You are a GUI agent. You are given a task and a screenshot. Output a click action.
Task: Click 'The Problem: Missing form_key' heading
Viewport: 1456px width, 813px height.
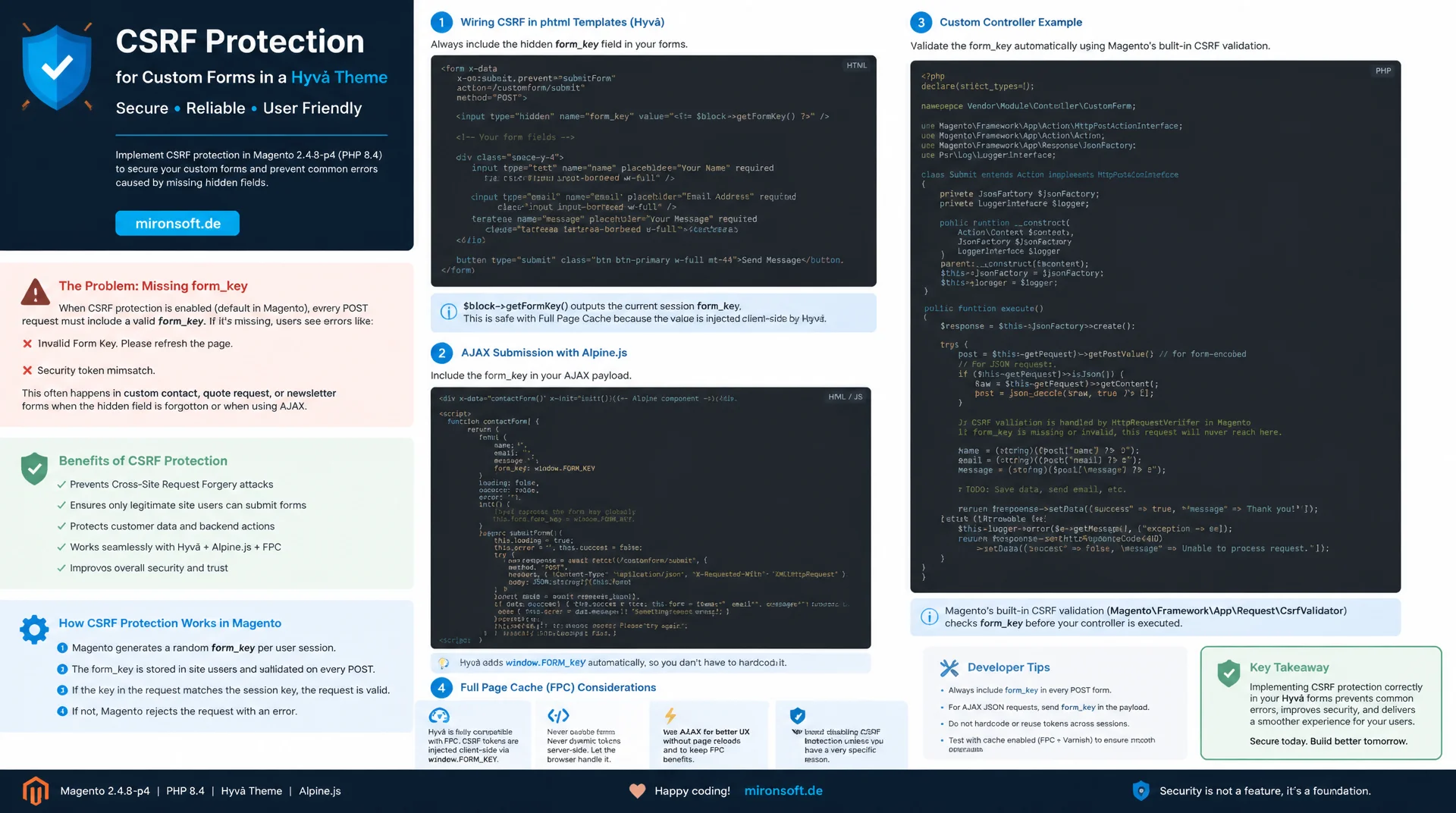153,286
